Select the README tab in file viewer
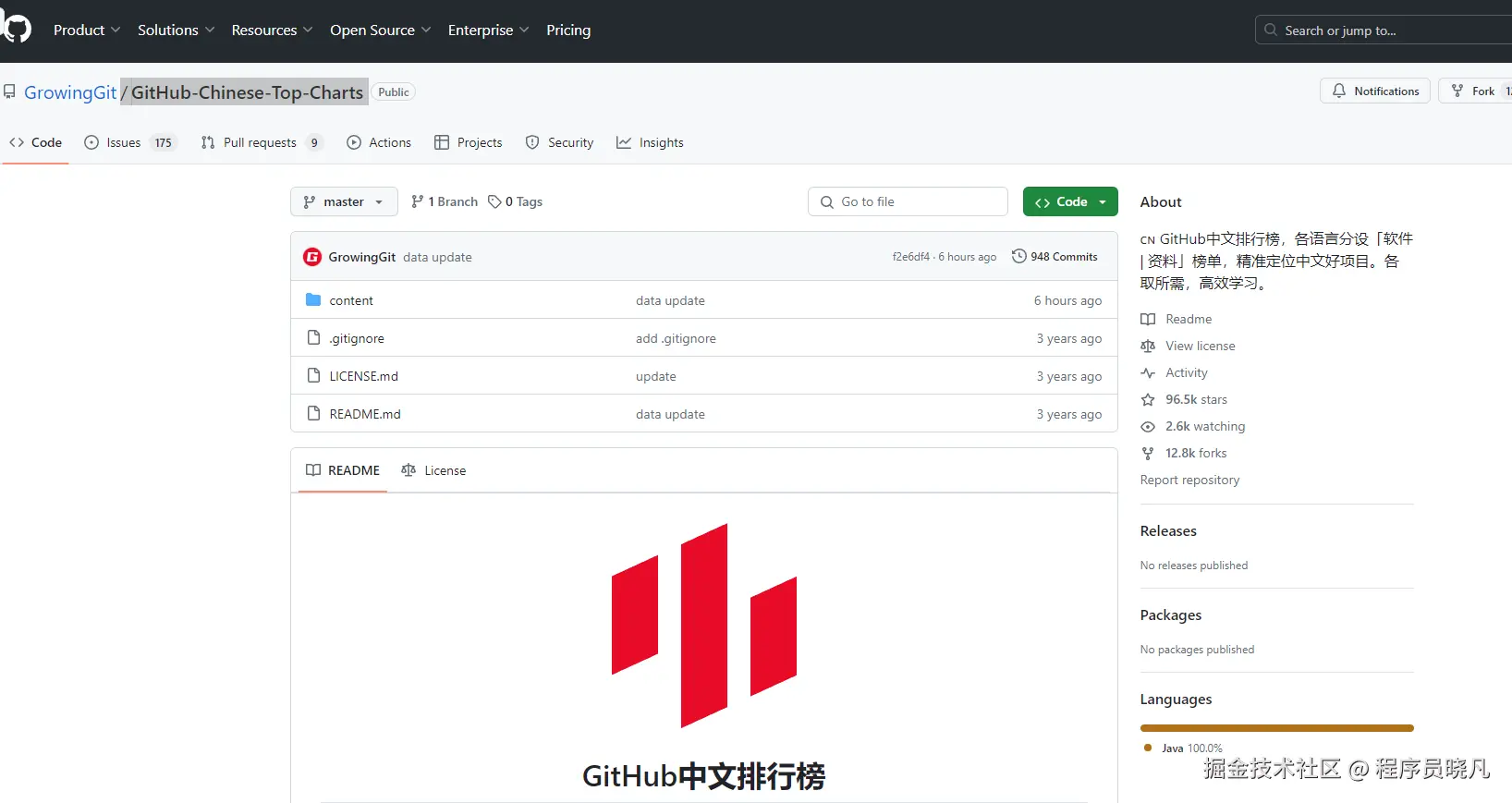 pyautogui.click(x=343, y=470)
